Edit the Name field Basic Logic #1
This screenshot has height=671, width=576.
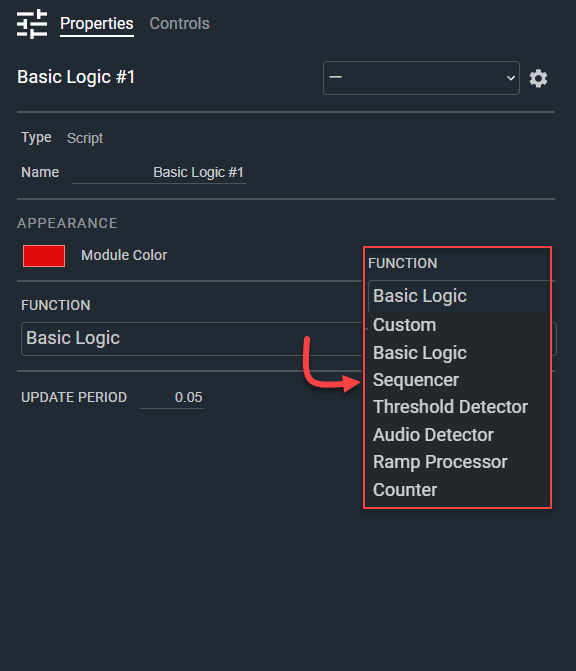pyautogui.click(x=159, y=172)
